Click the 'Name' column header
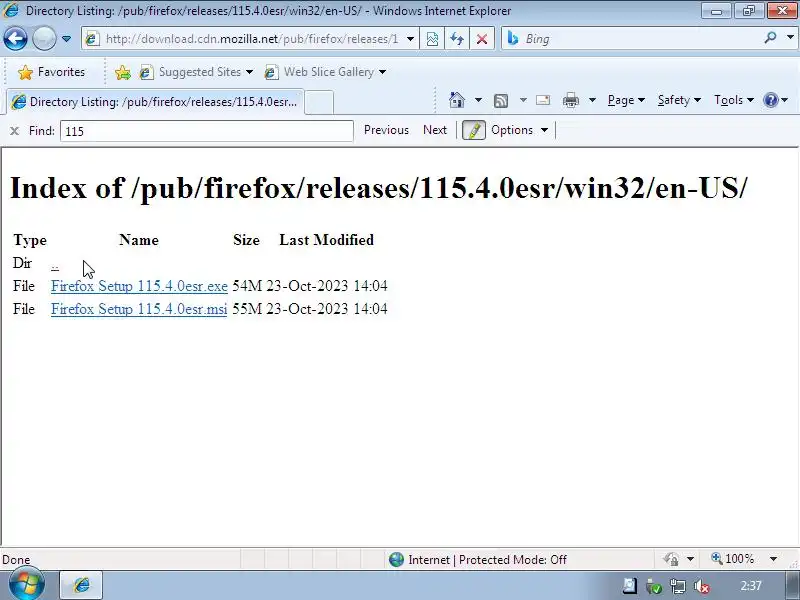The width and height of the screenshot is (800, 600). [x=139, y=240]
